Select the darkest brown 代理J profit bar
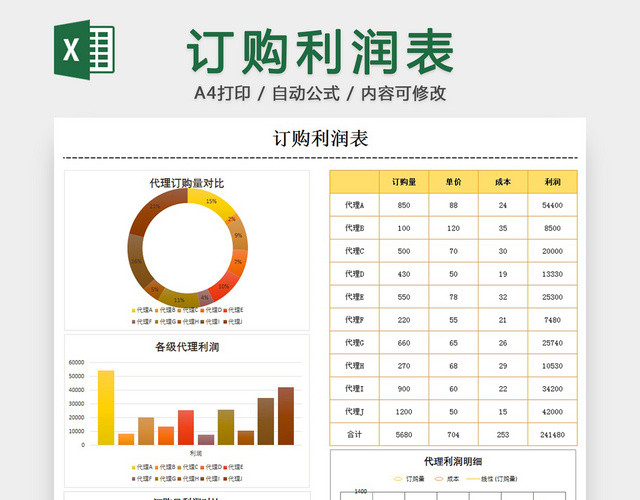640x500 pixels. coord(286,416)
